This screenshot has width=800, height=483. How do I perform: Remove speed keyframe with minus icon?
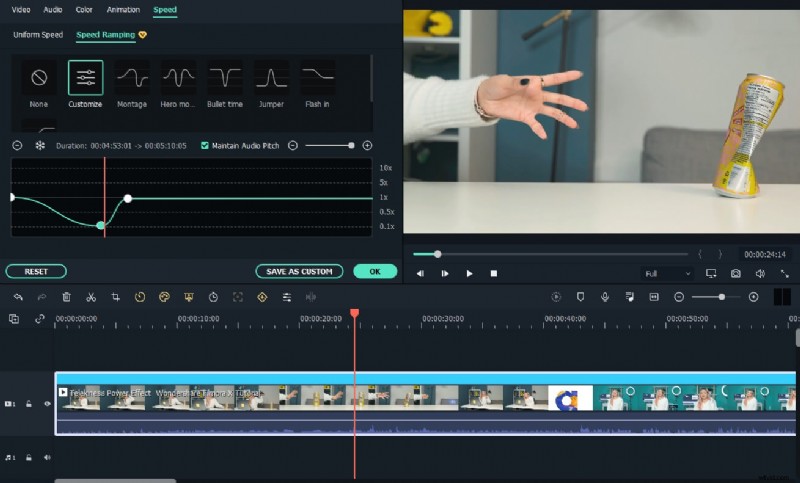[17, 146]
